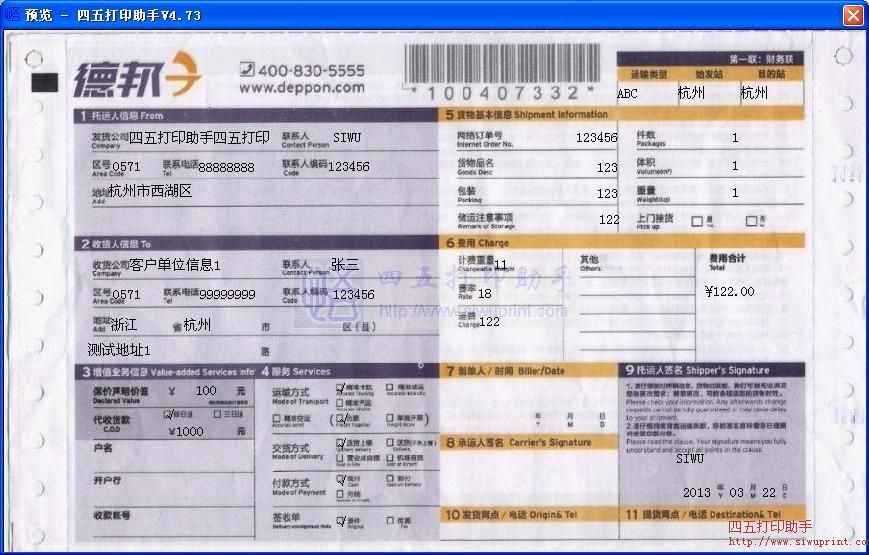Check the 'Freight Alone' box
The height and width of the screenshot is (555, 869).
390,418
